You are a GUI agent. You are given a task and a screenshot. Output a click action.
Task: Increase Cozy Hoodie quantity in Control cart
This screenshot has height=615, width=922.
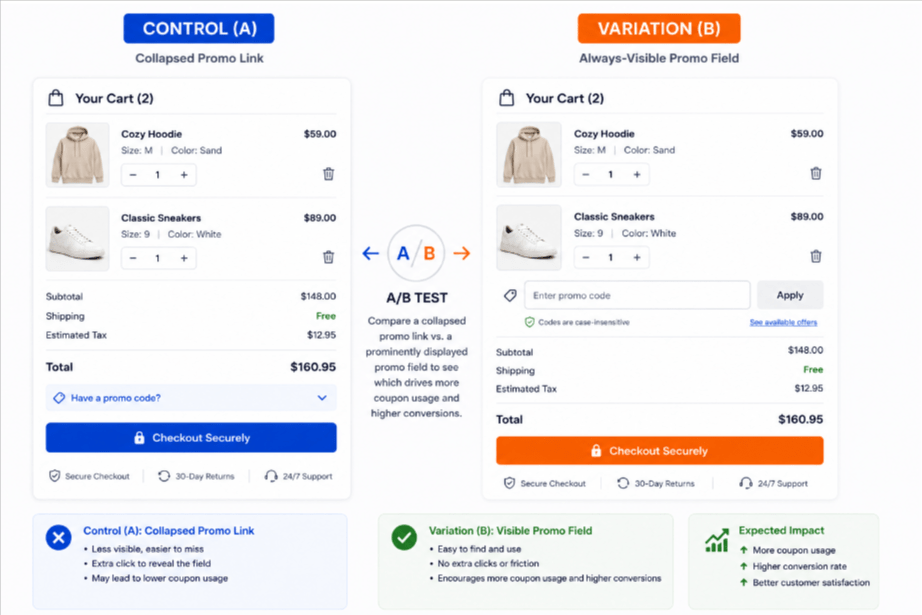coord(184,175)
